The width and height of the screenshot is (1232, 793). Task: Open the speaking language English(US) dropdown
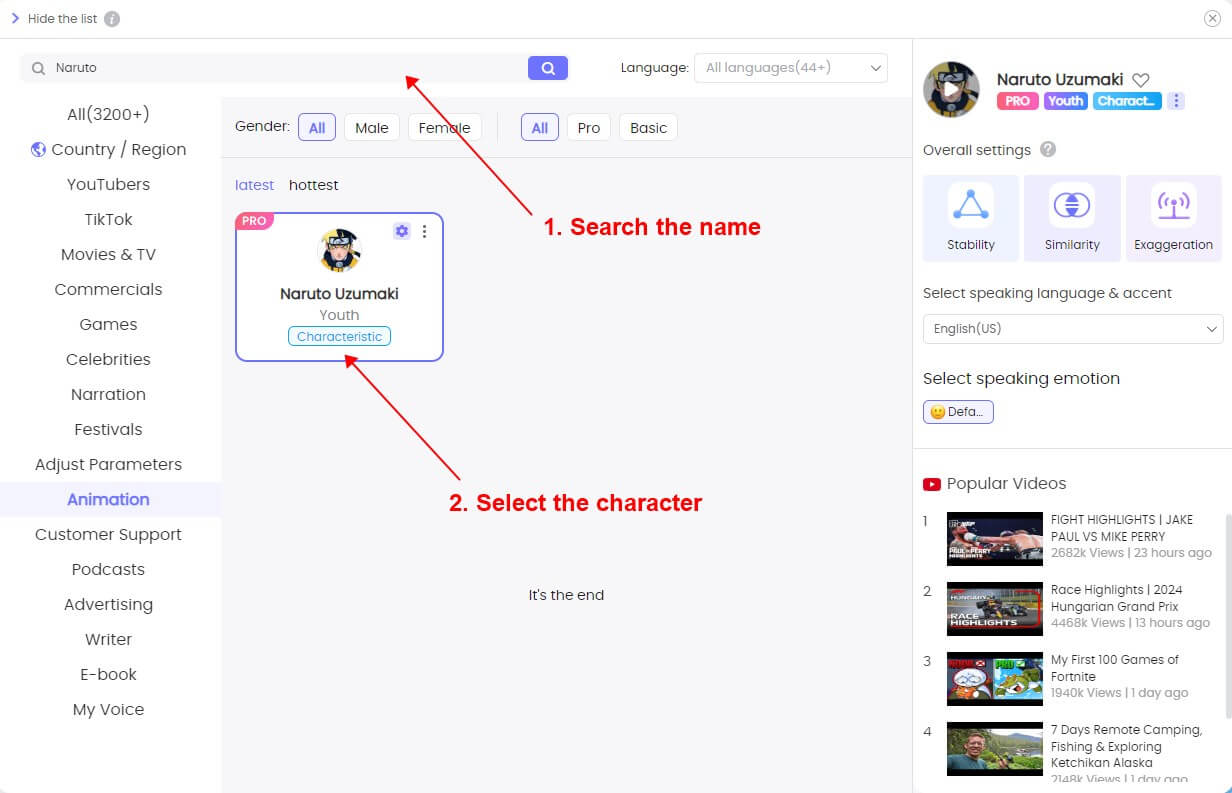[x=1073, y=328]
